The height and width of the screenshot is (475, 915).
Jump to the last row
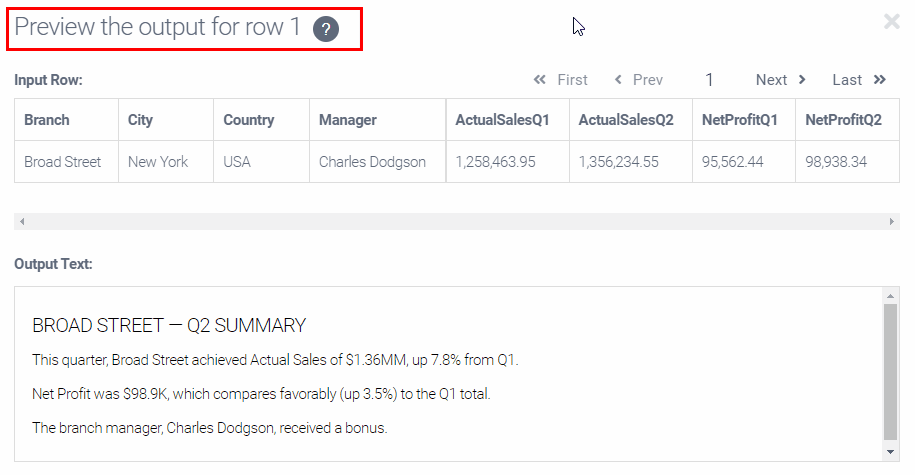(x=859, y=80)
